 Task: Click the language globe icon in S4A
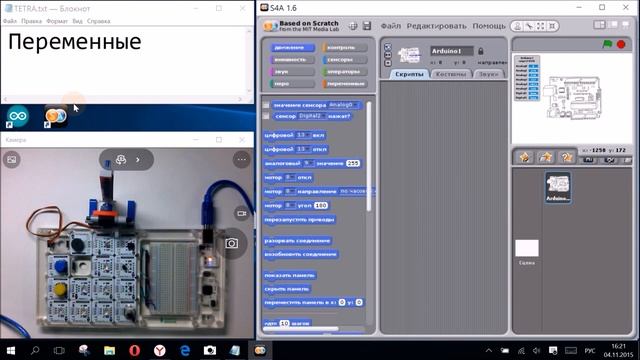353,26
